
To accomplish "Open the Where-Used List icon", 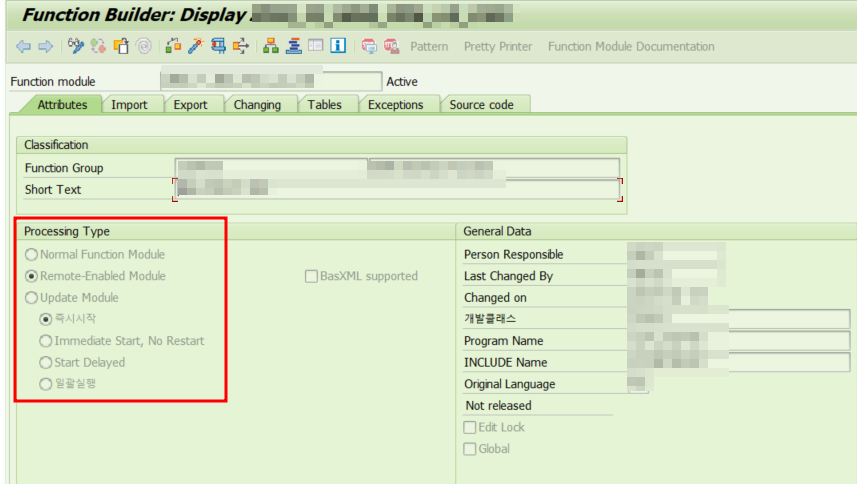I will tap(240, 46).
